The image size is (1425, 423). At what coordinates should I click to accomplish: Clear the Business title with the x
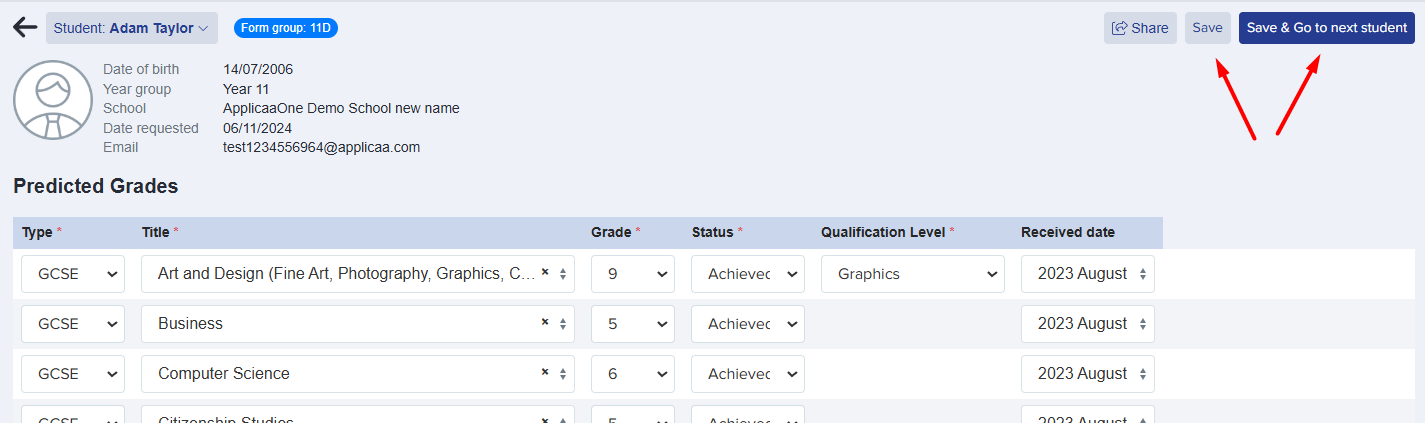[x=545, y=322]
